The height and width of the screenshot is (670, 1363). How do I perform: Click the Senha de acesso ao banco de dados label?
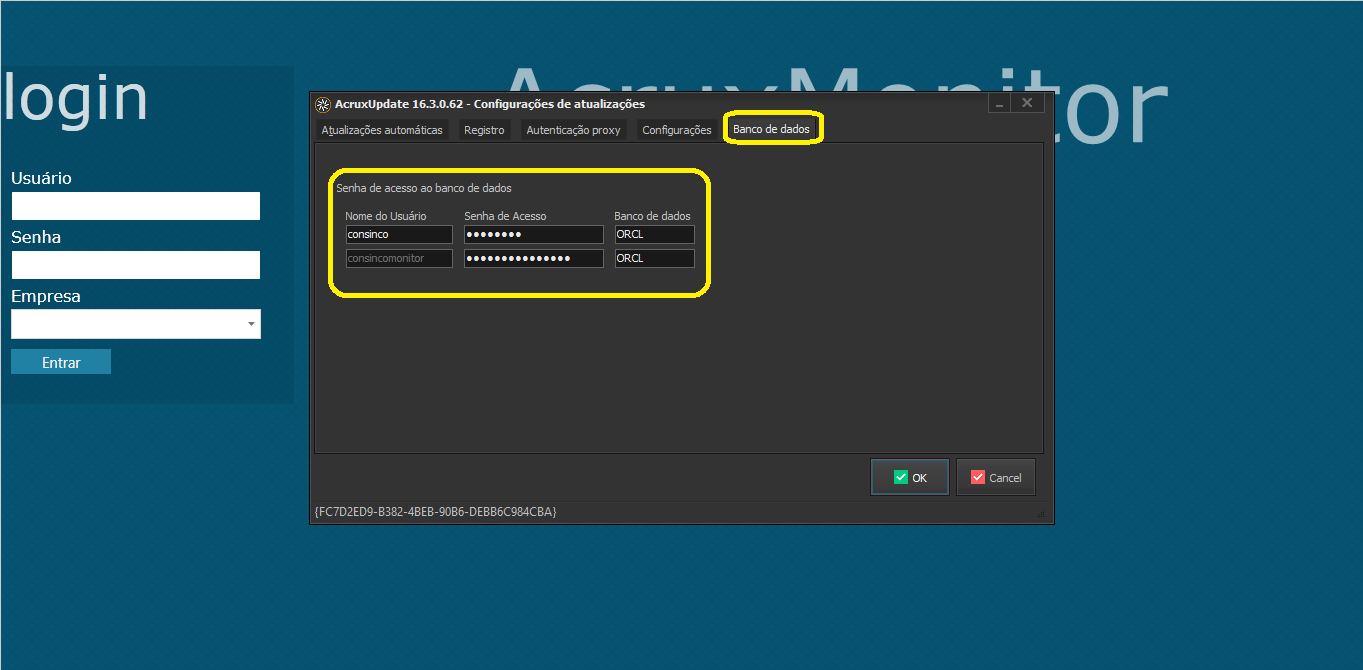(x=424, y=188)
